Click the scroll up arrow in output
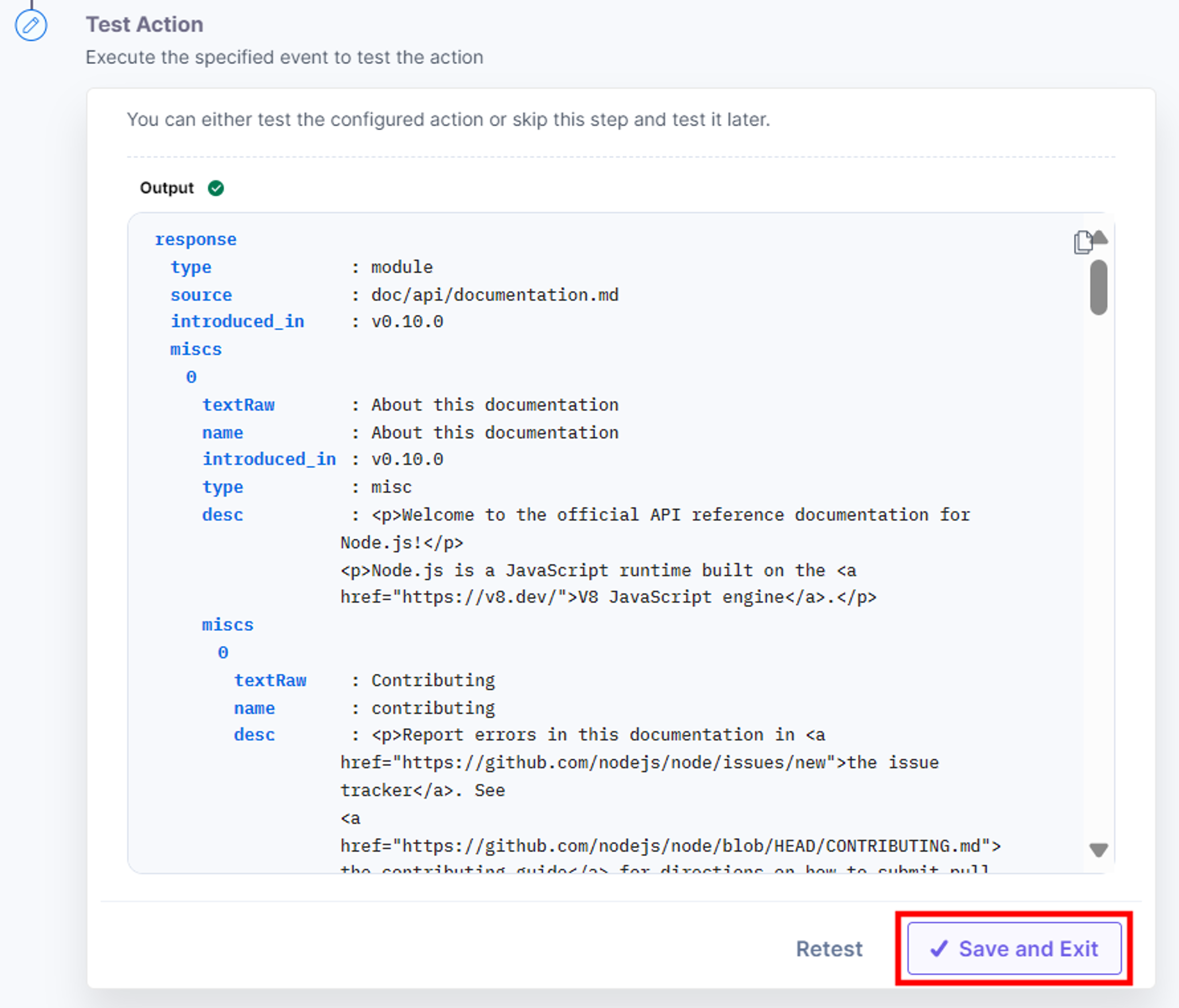 pyautogui.click(x=1100, y=237)
